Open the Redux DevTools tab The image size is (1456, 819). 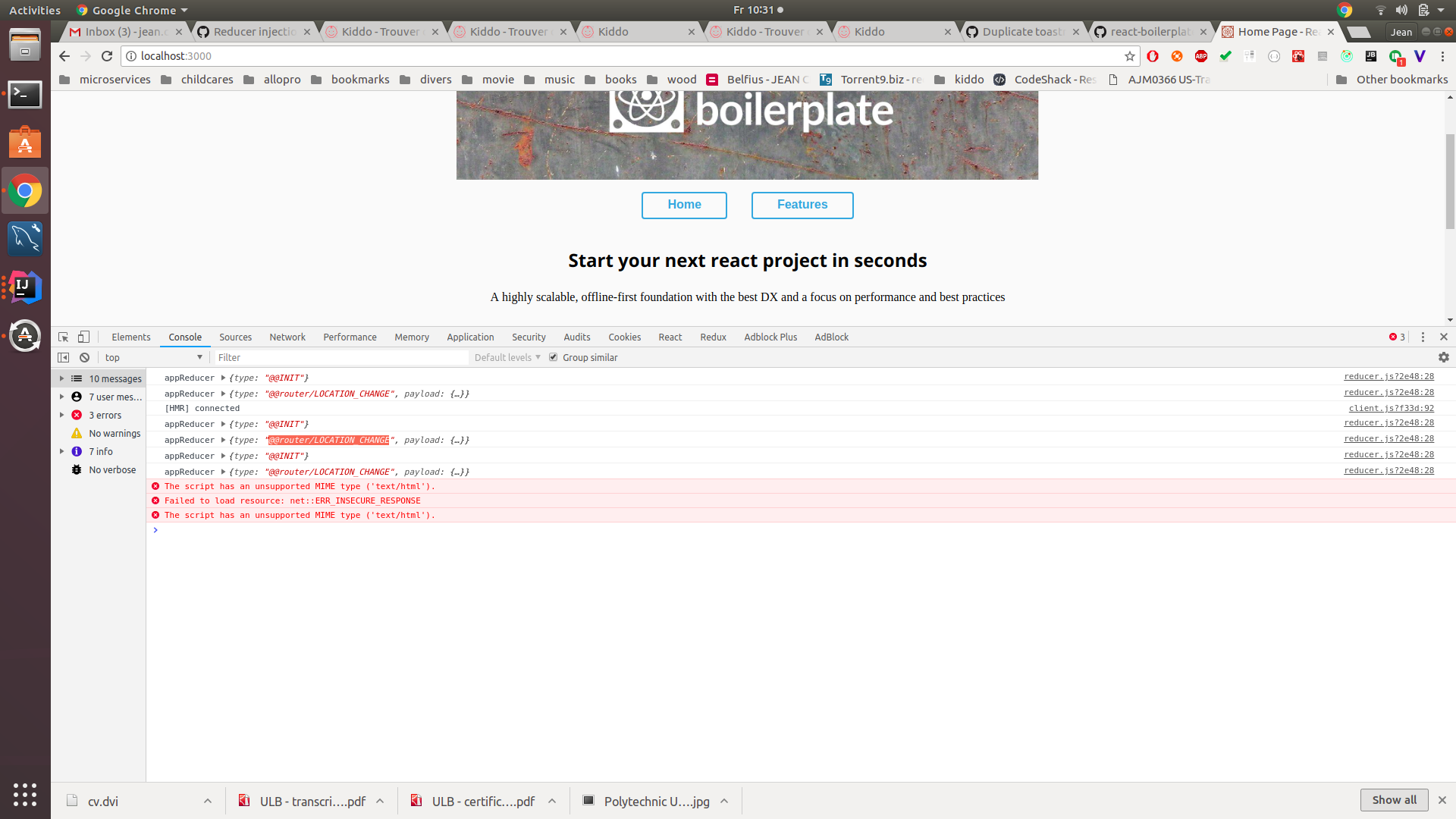(713, 337)
